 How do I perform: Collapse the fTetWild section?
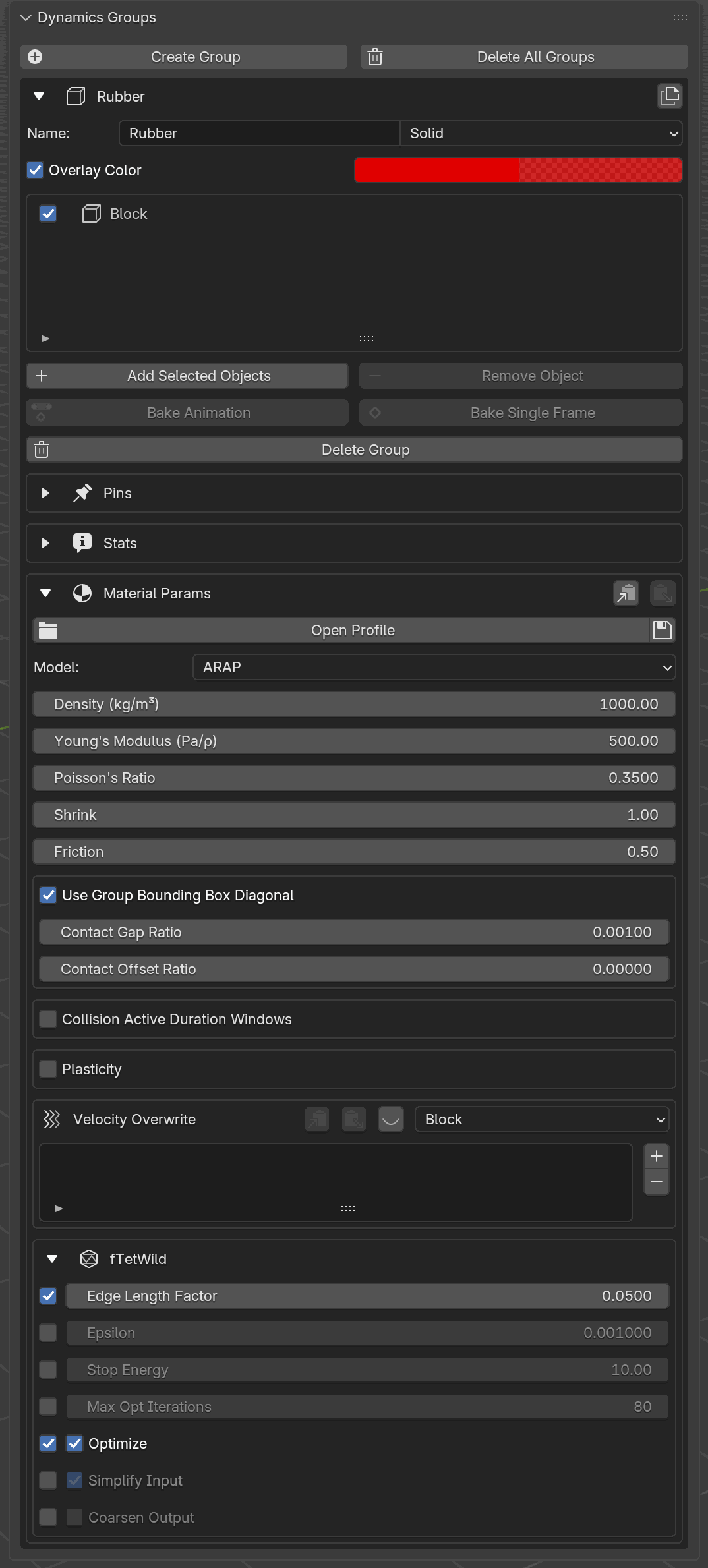(52, 1259)
